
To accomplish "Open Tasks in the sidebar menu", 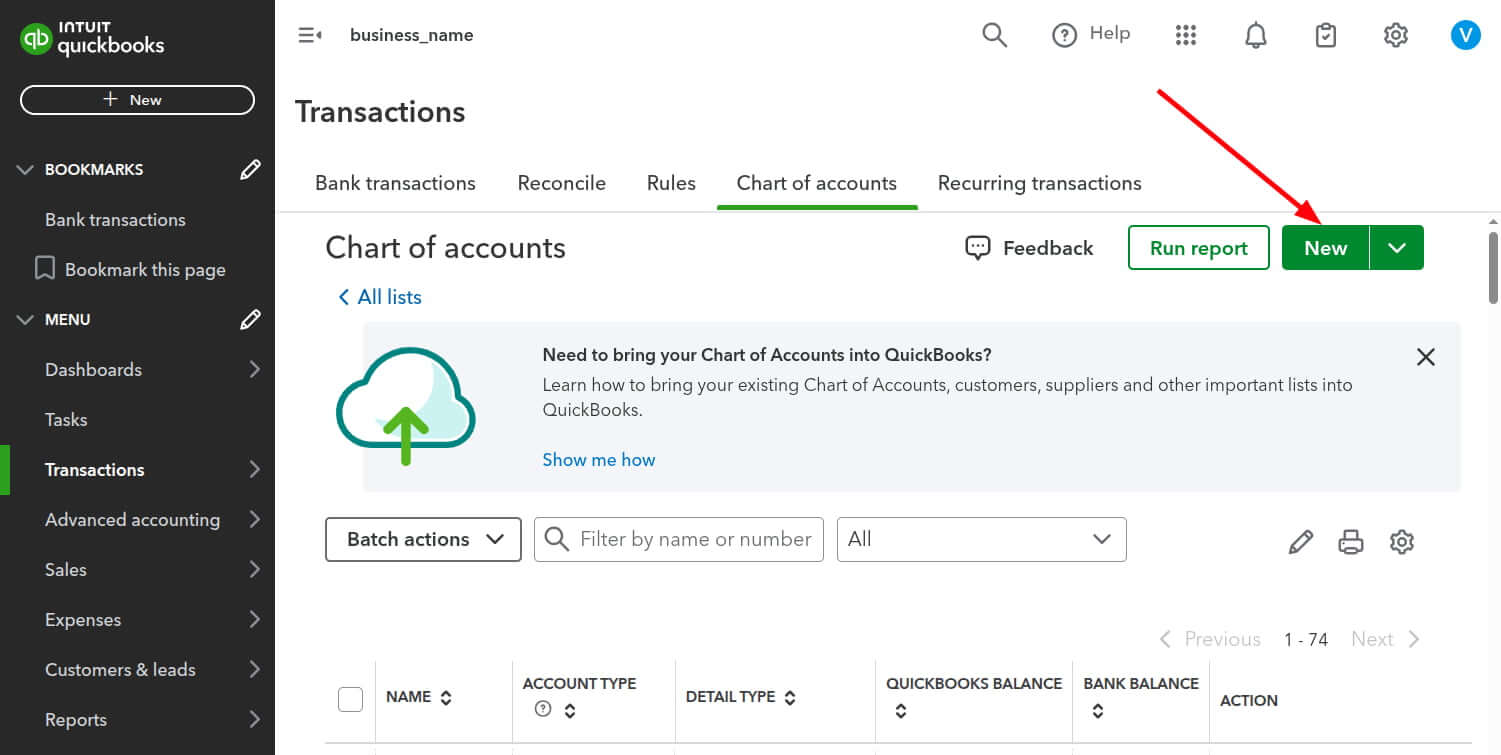I will click(x=66, y=419).
